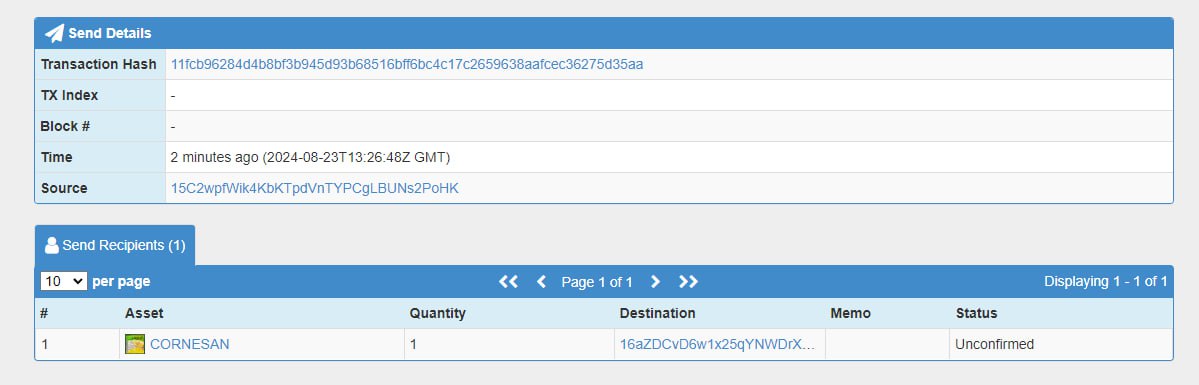Select the Send Recipients (1) tab

coord(115,245)
